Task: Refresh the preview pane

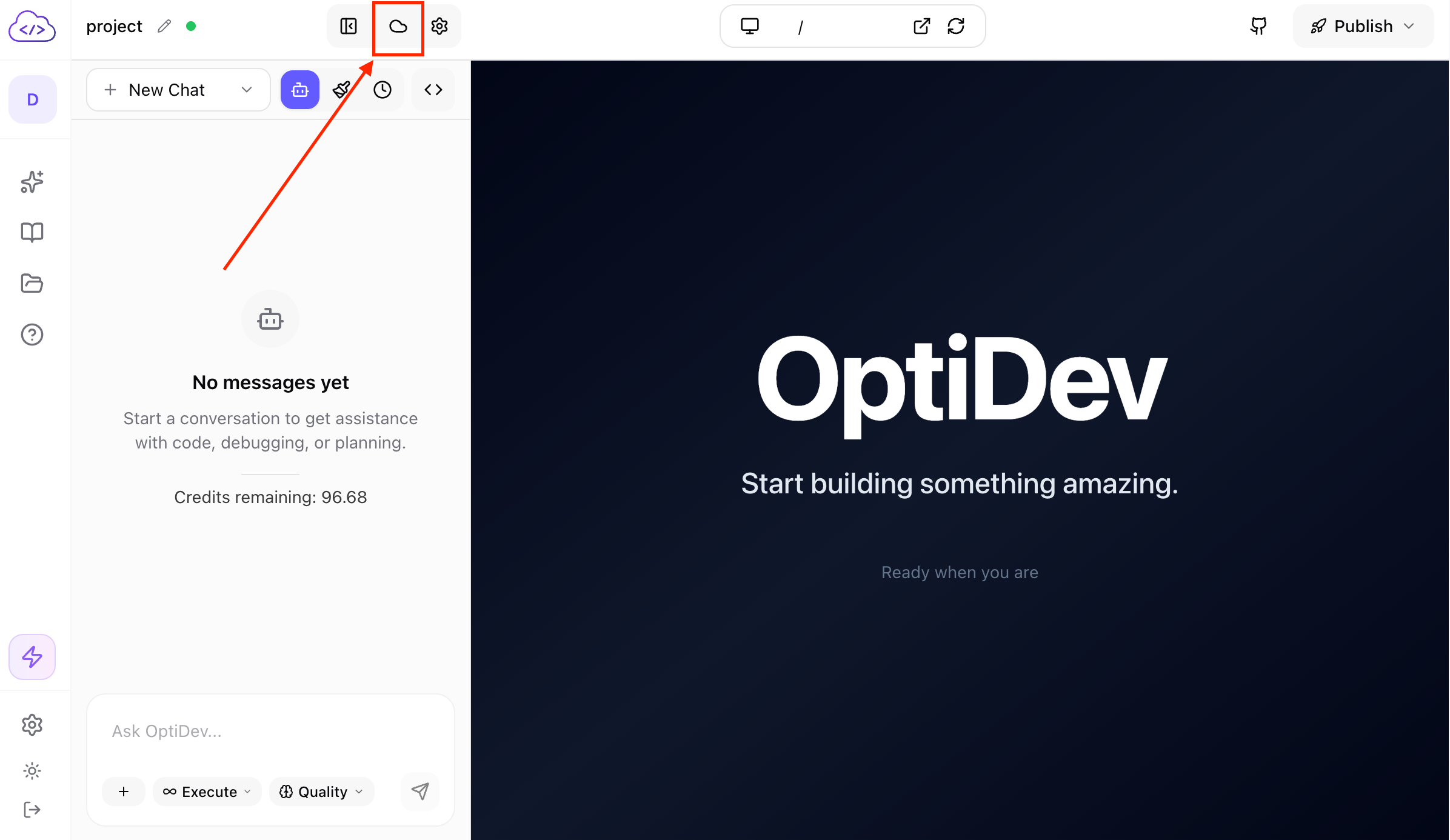Action: pyautogui.click(x=957, y=26)
